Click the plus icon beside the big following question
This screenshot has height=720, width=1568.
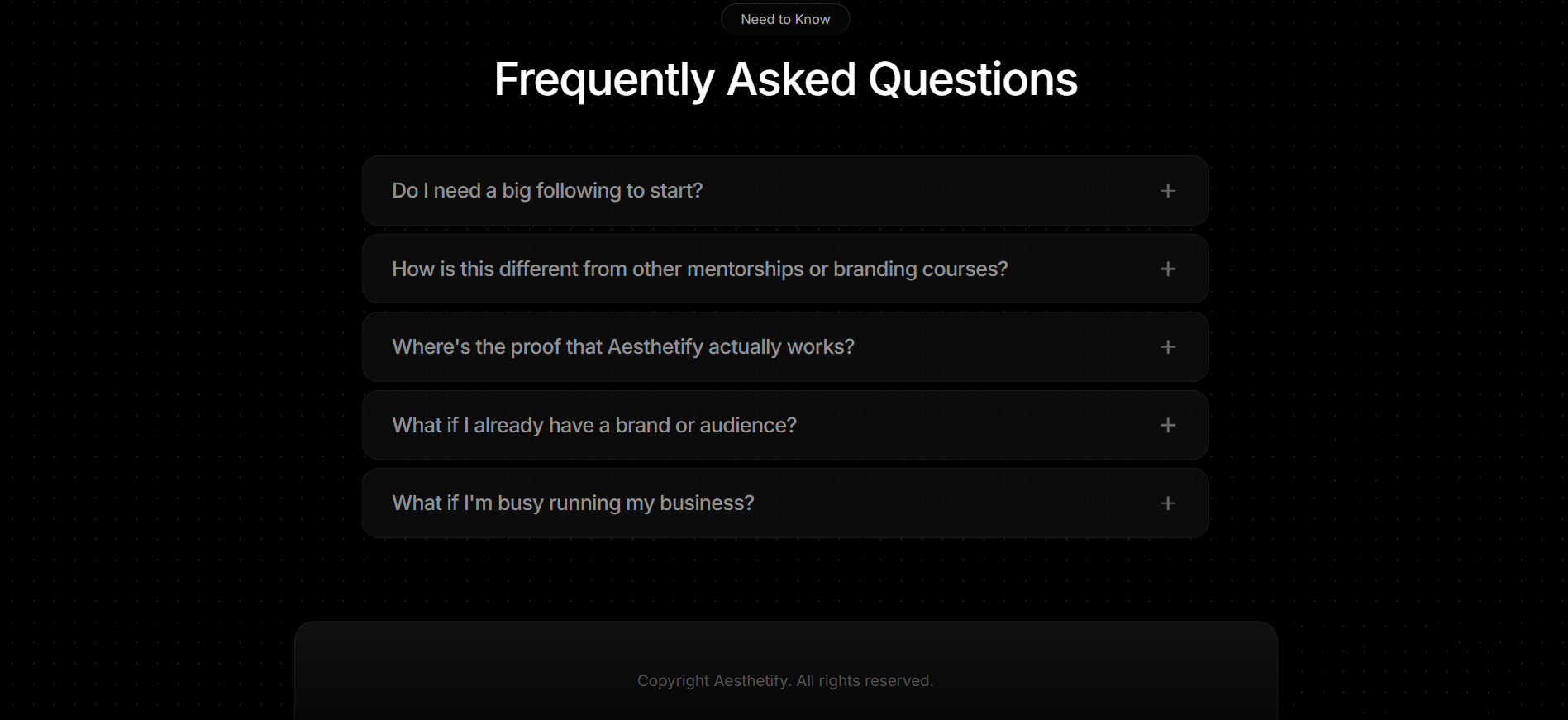tap(1167, 191)
